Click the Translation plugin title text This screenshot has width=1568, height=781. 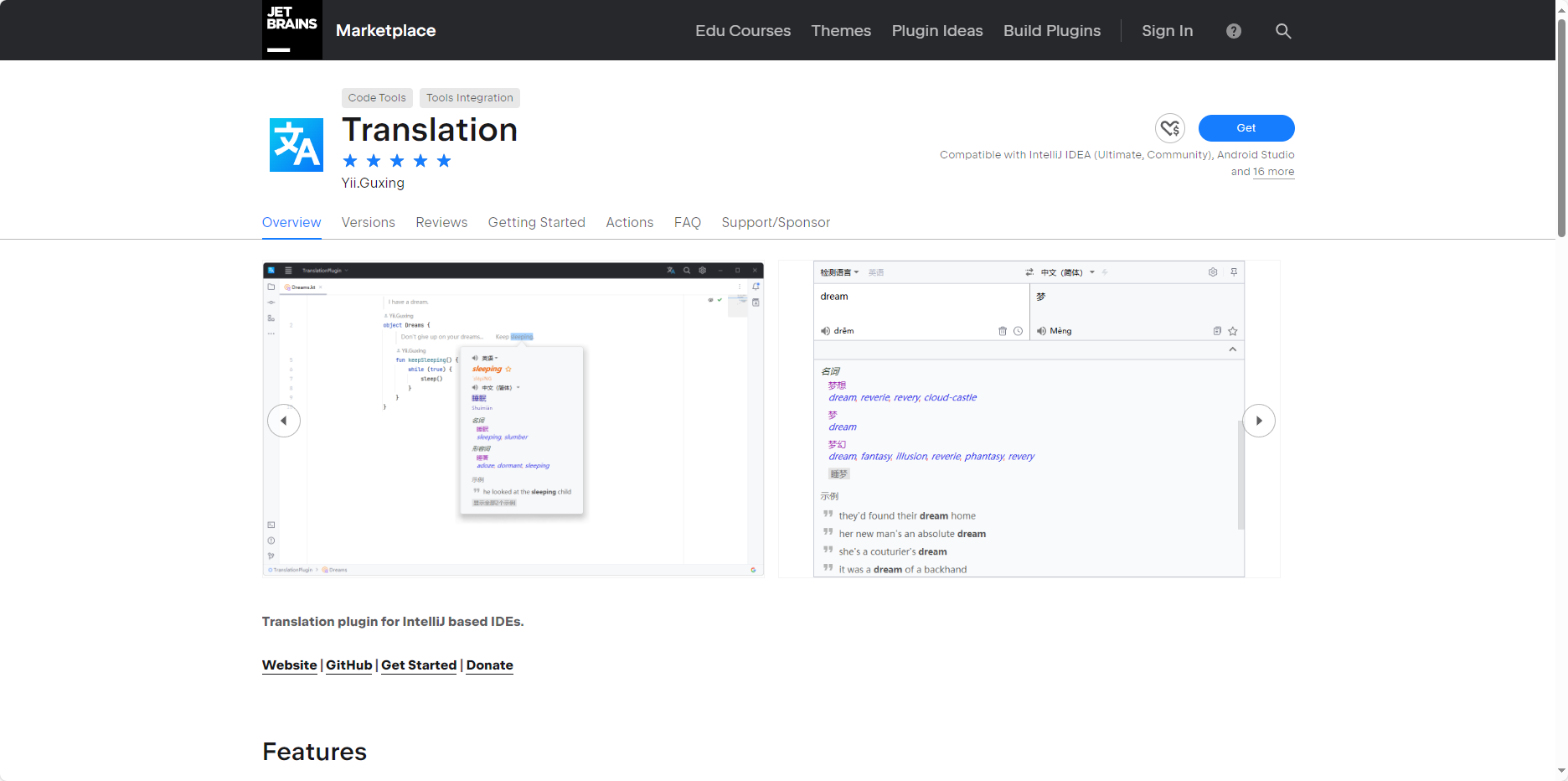tap(430, 130)
